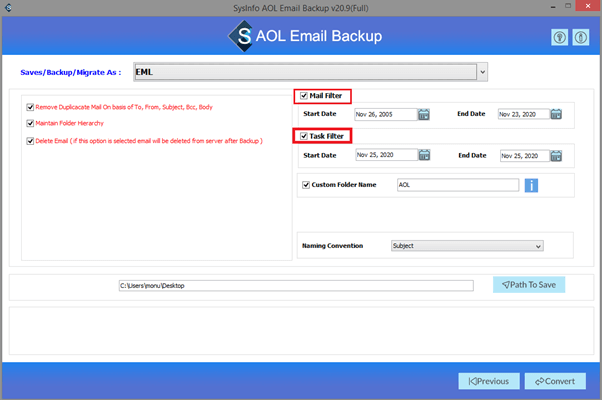Click the Custom Folder Name field containing AOL
The width and height of the screenshot is (602, 400).
coord(458,185)
